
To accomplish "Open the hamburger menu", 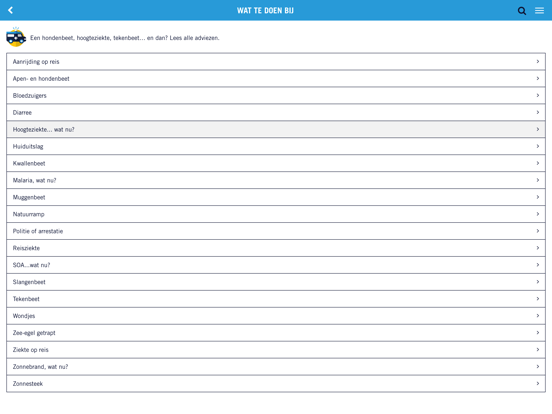I will tap(539, 11).
